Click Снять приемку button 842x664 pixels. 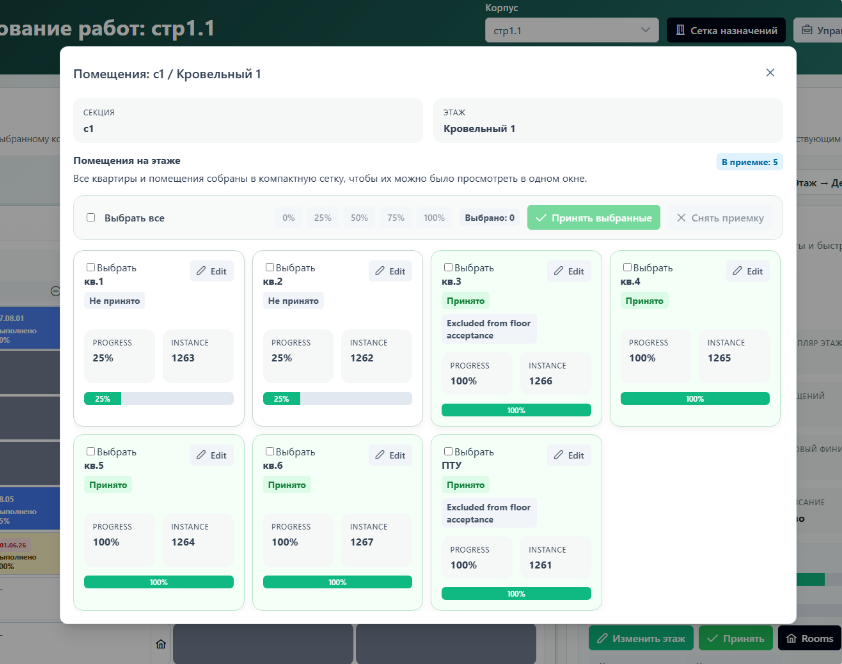[x=720, y=217]
